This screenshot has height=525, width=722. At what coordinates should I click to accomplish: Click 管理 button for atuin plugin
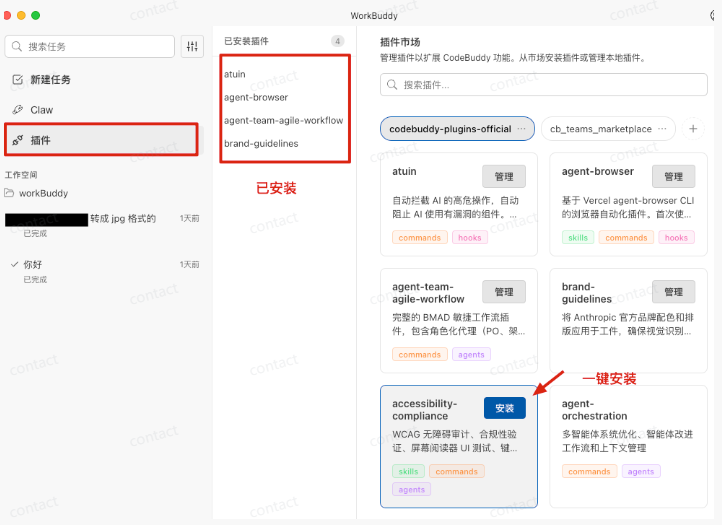(504, 176)
